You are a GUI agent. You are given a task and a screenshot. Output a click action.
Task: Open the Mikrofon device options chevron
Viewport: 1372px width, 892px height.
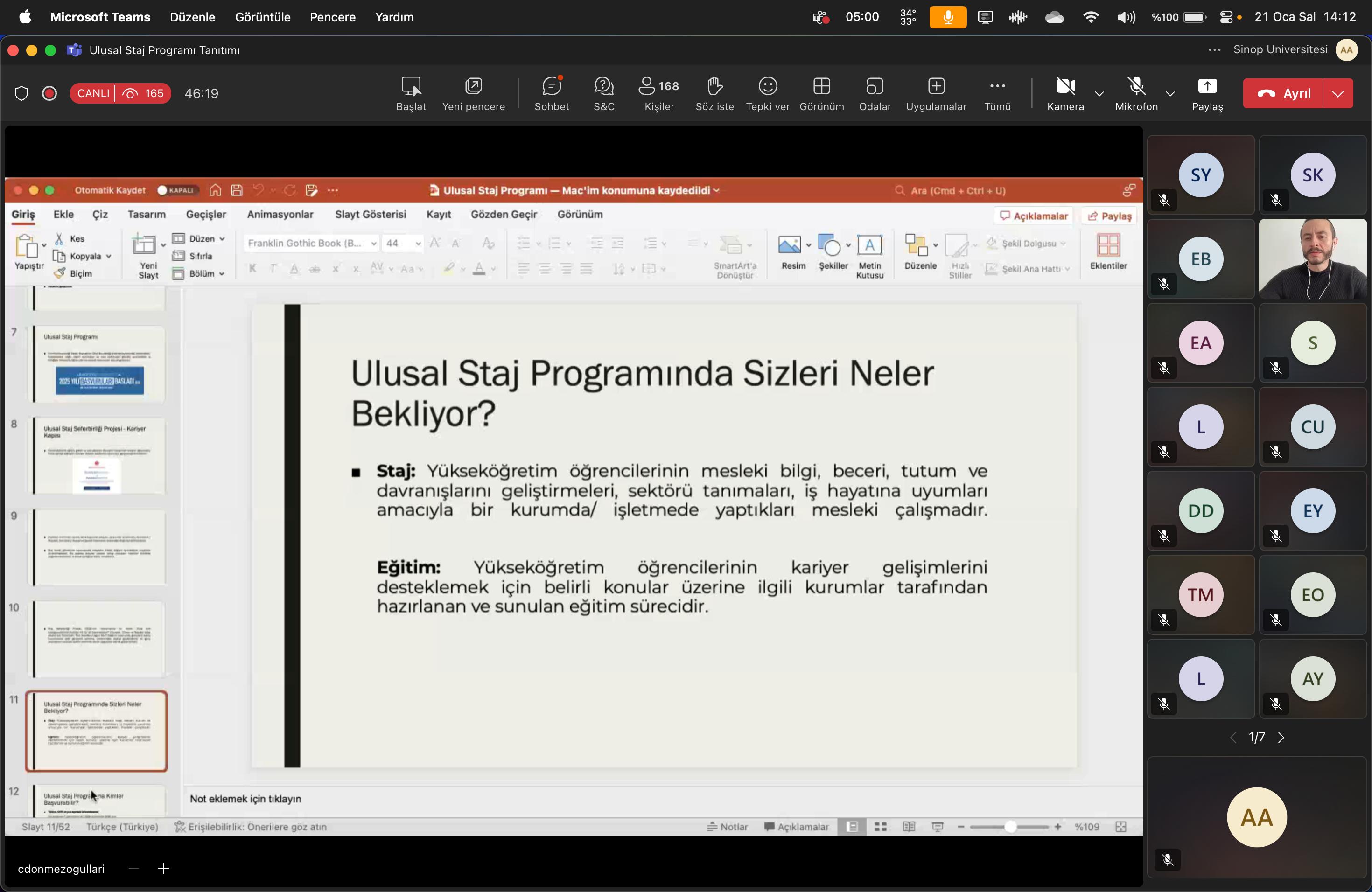tap(1169, 93)
